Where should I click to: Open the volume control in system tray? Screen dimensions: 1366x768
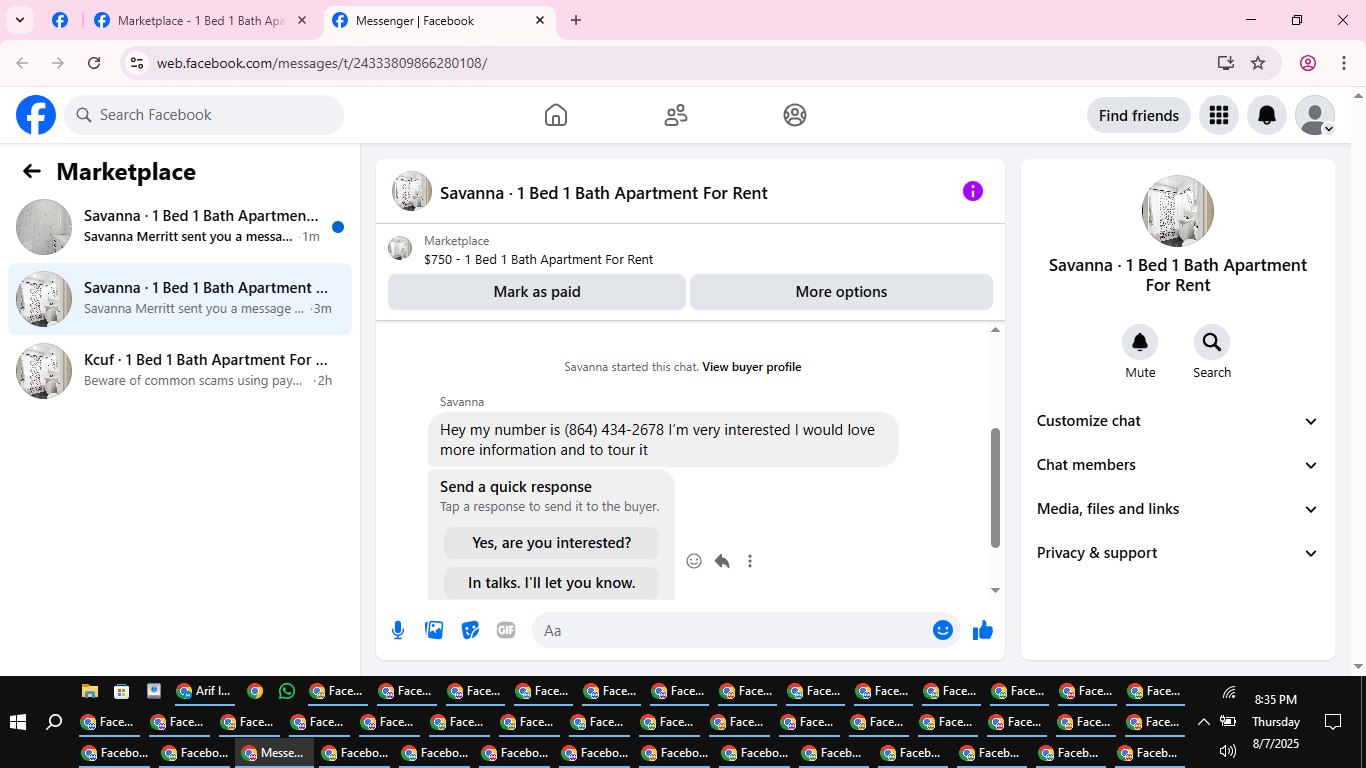click(1228, 751)
